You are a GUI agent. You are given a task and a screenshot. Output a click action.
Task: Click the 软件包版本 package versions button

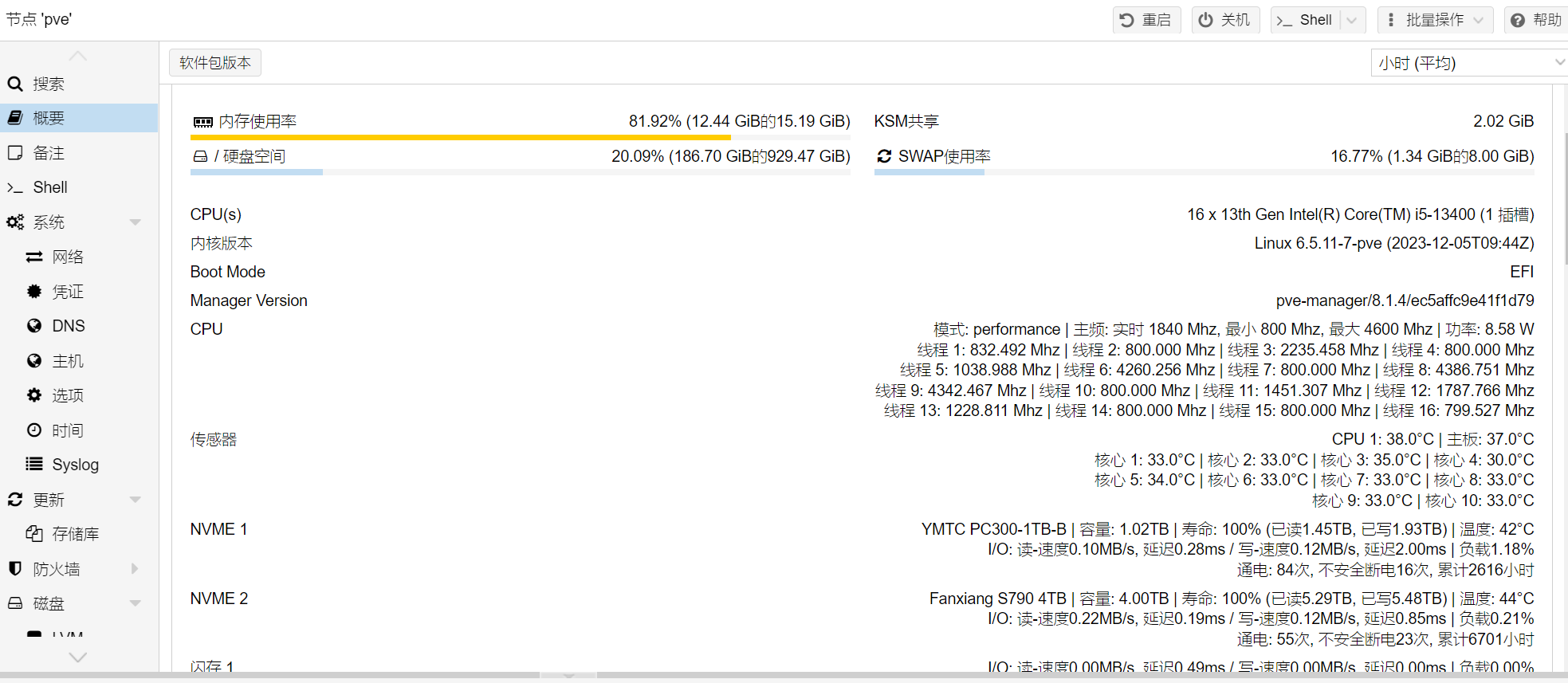[215, 63]
